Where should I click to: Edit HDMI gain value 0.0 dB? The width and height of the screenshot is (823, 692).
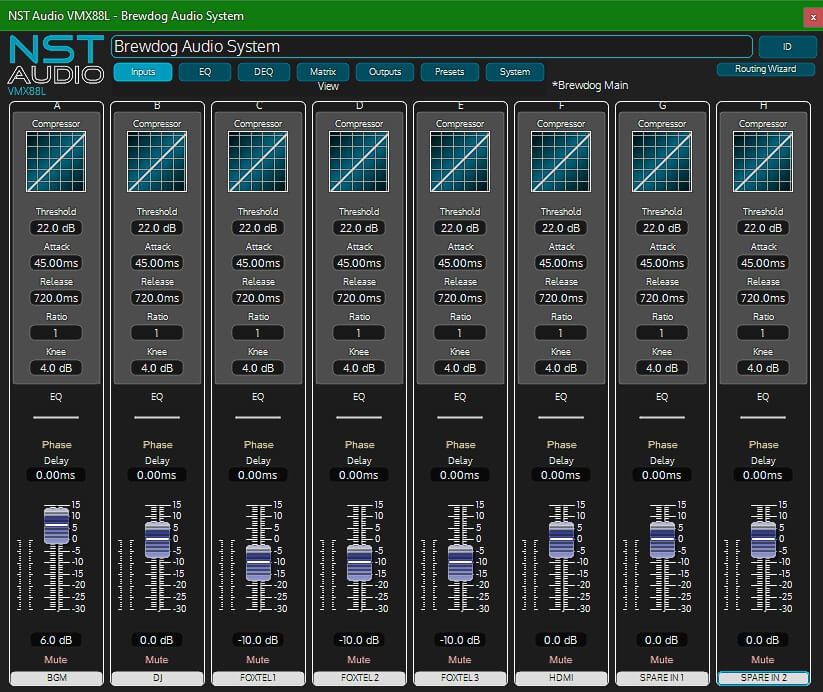pos(561,640)
